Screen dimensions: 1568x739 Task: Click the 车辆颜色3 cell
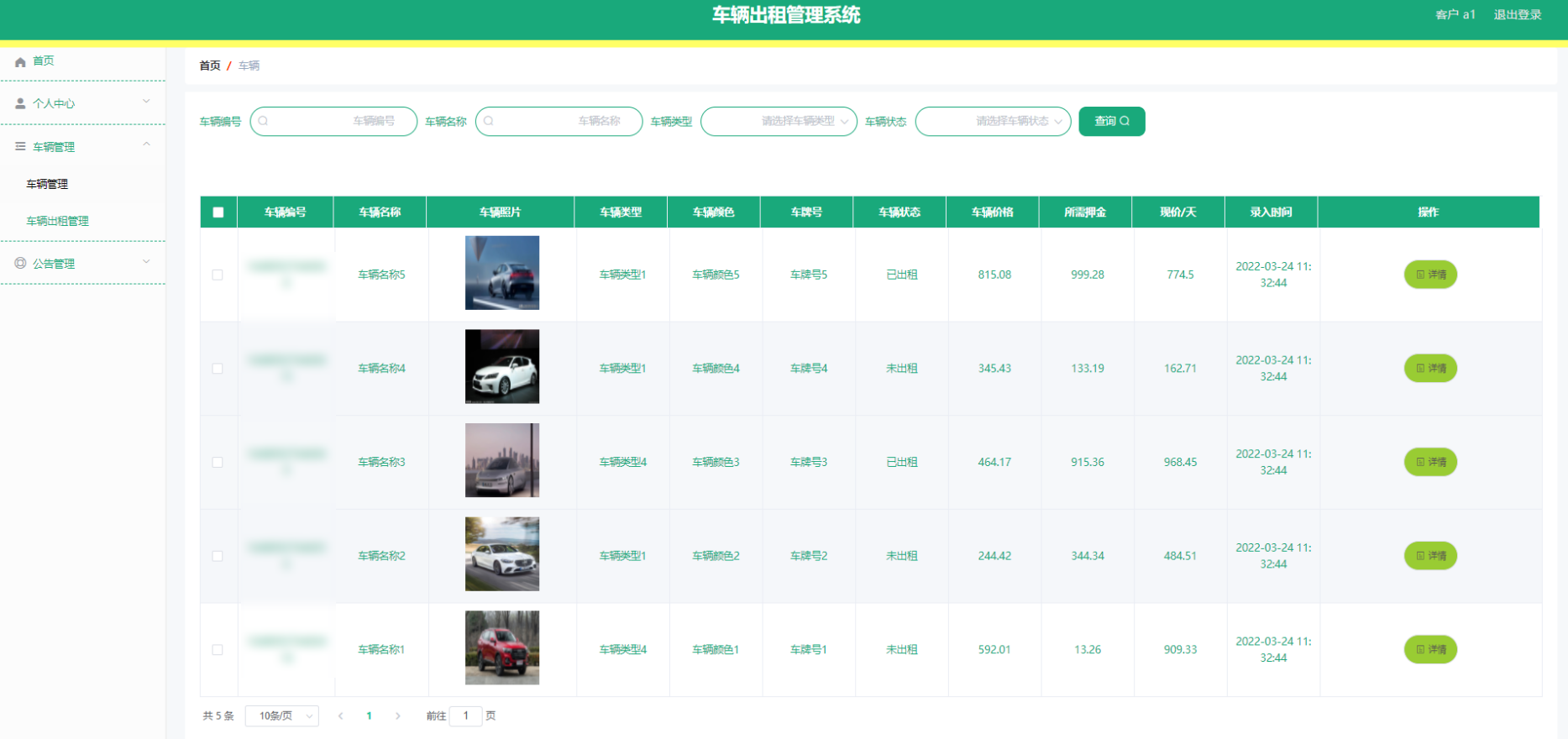tap(716, 462)
